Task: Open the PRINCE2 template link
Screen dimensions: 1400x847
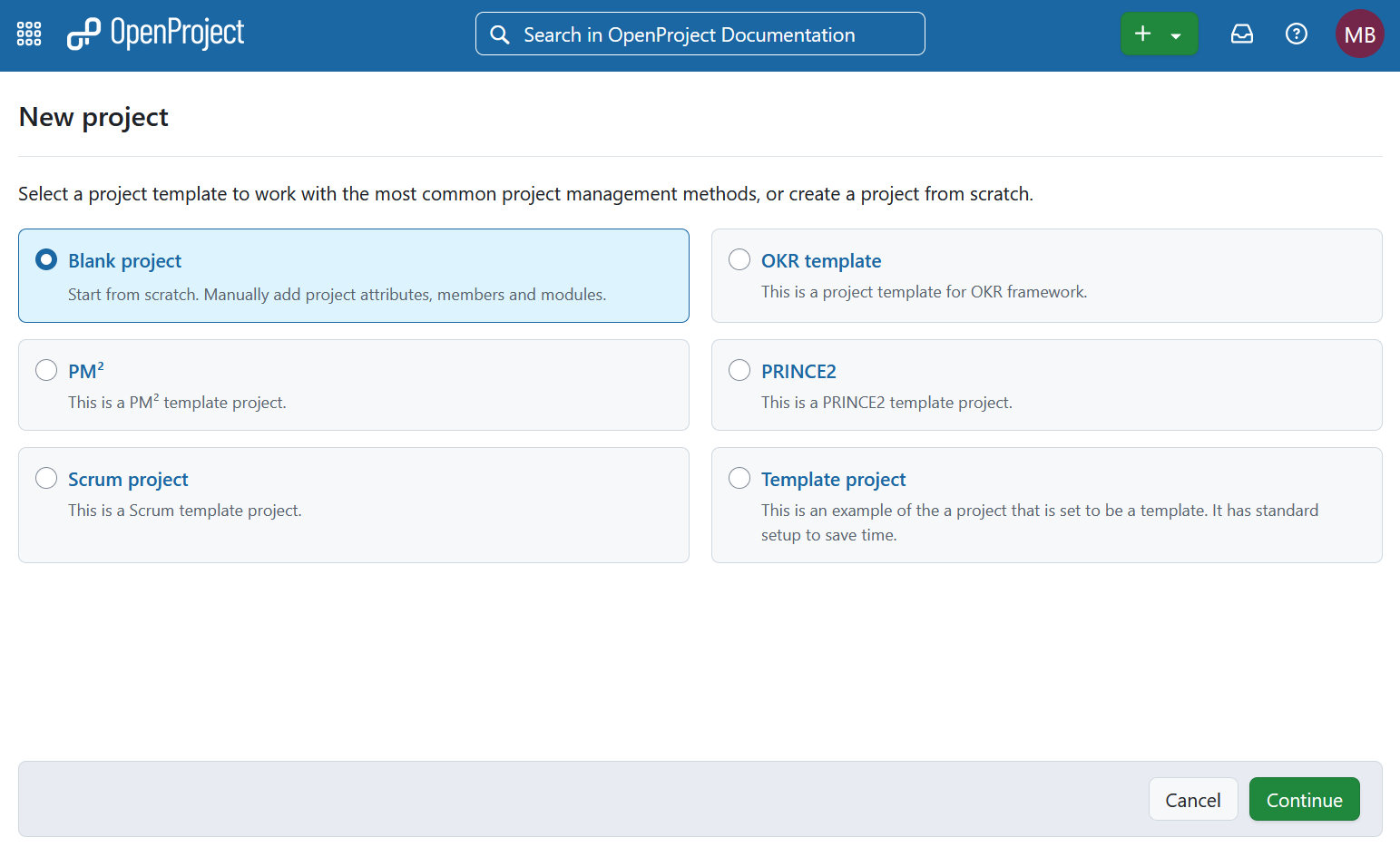Action: [x=798, y=371]
